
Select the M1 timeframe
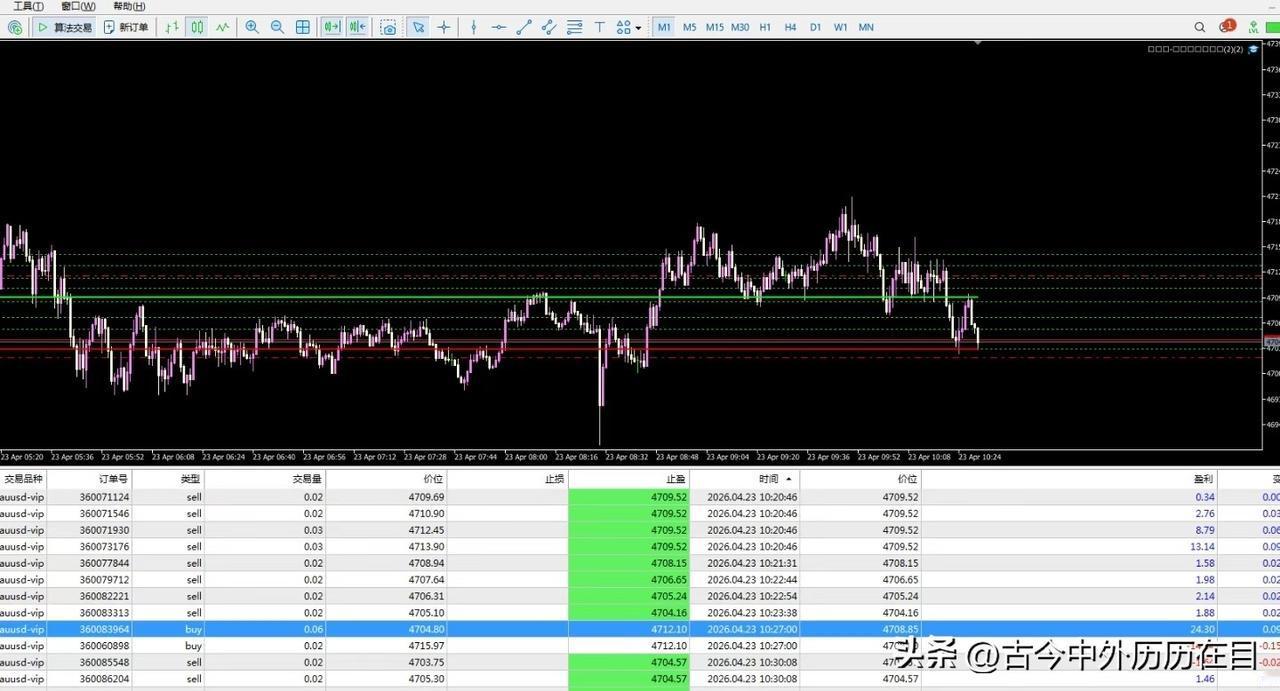664,27
